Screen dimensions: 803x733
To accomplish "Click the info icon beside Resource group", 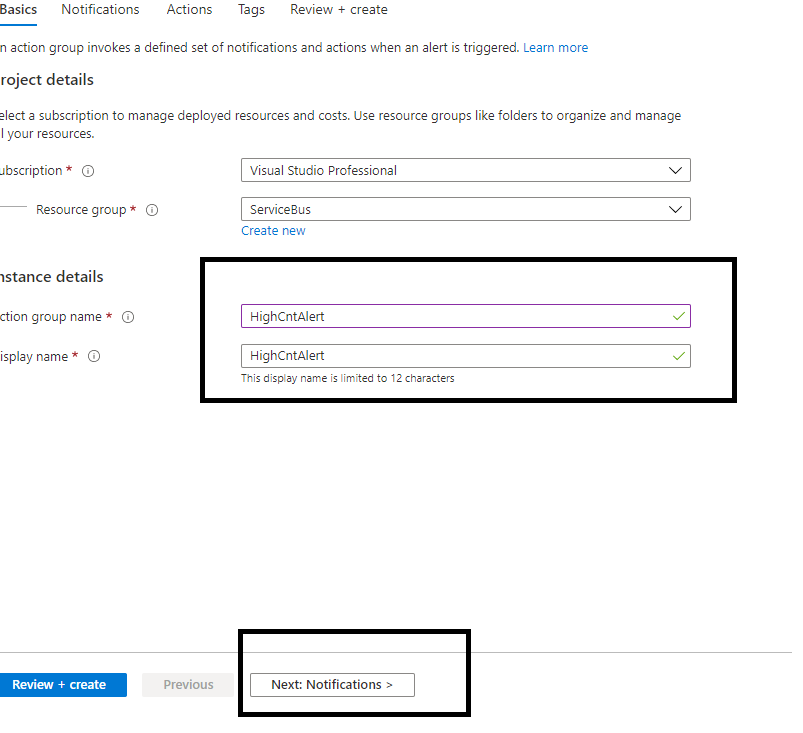I will 152,210.
